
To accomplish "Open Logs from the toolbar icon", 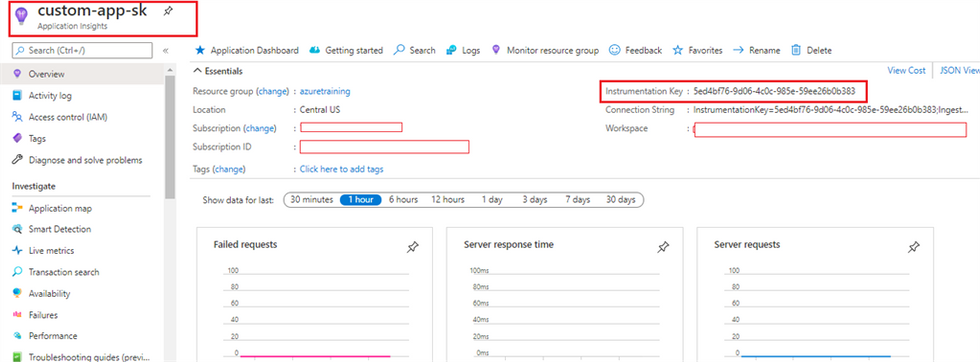I will point(451,50).
